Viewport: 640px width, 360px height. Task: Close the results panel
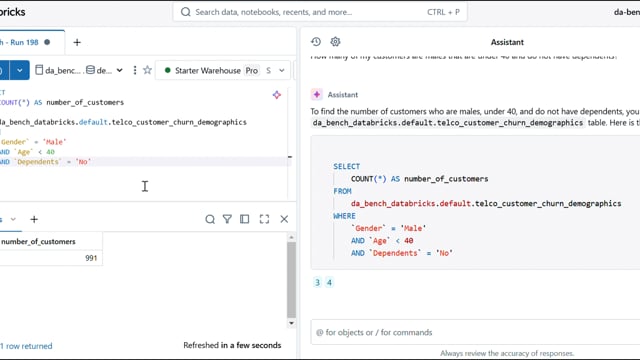tap(284, 219)
